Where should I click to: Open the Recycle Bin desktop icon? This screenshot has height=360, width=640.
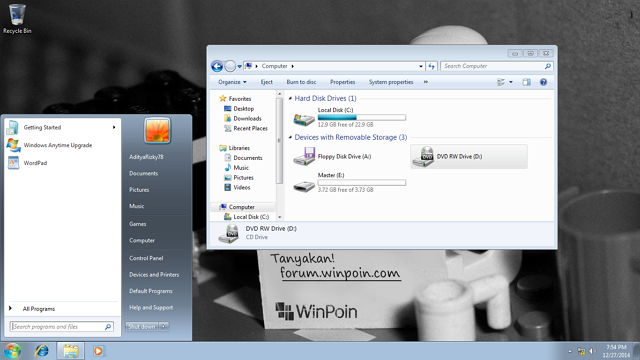pos(17,19)
